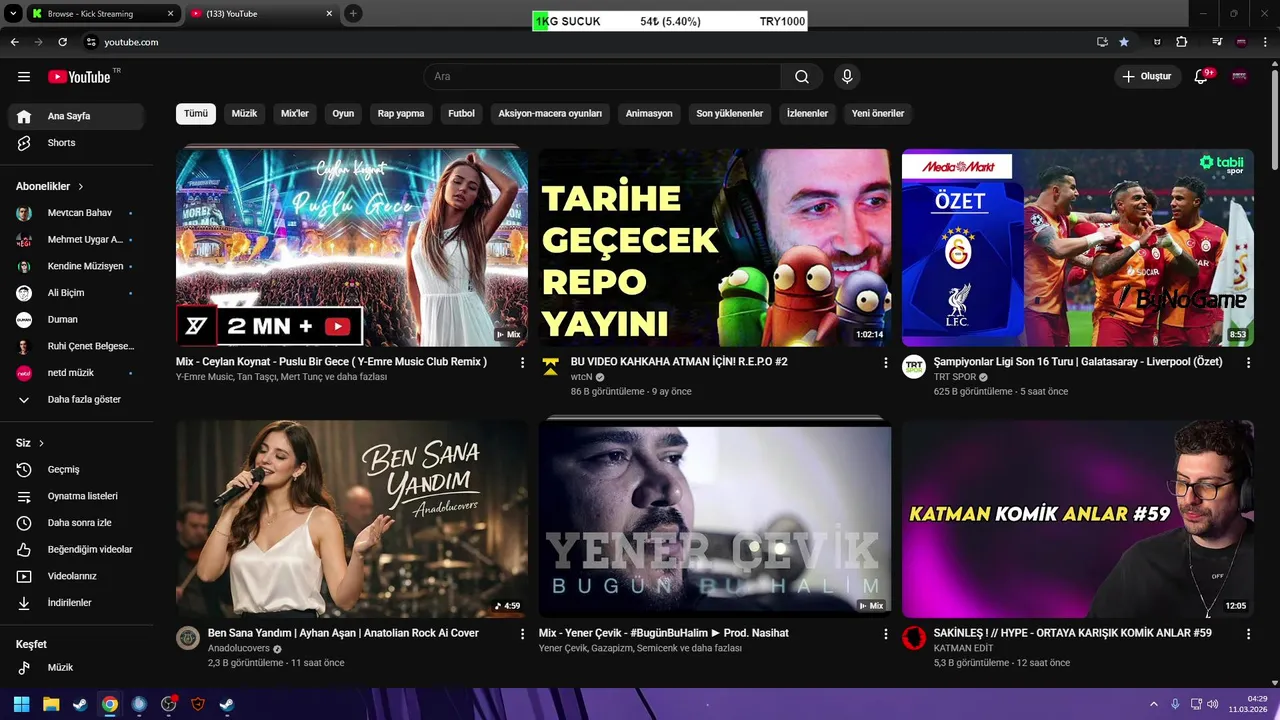Open the YouTube account avatar menu
The height and width of the screenshot is (720, 1280).
point(1240,77)
